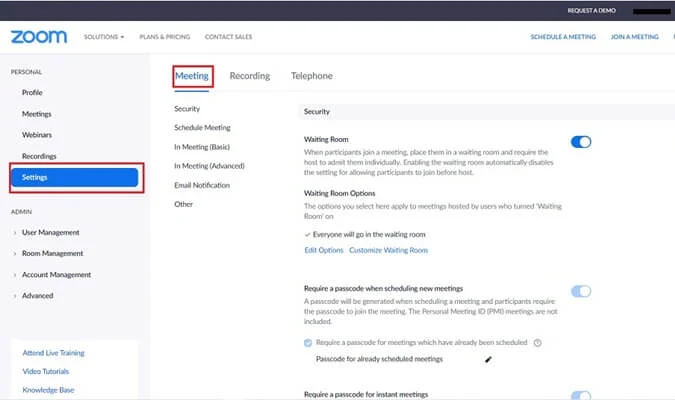This screenshot has width=675, height=400.
Task: Click the Edit Options link
Action: tap(324, 250)
